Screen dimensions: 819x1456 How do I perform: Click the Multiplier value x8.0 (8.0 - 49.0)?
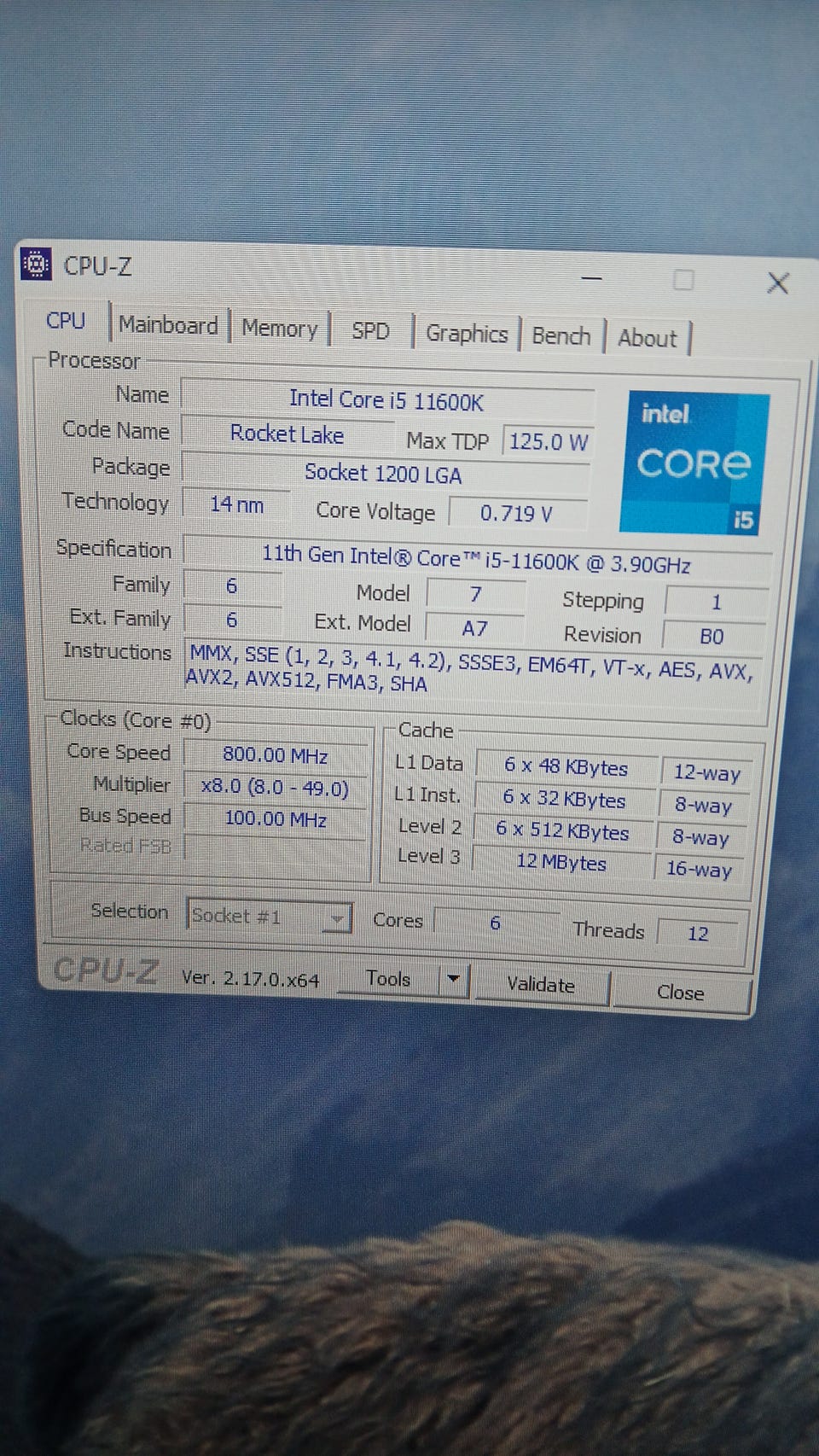(276, 787)
